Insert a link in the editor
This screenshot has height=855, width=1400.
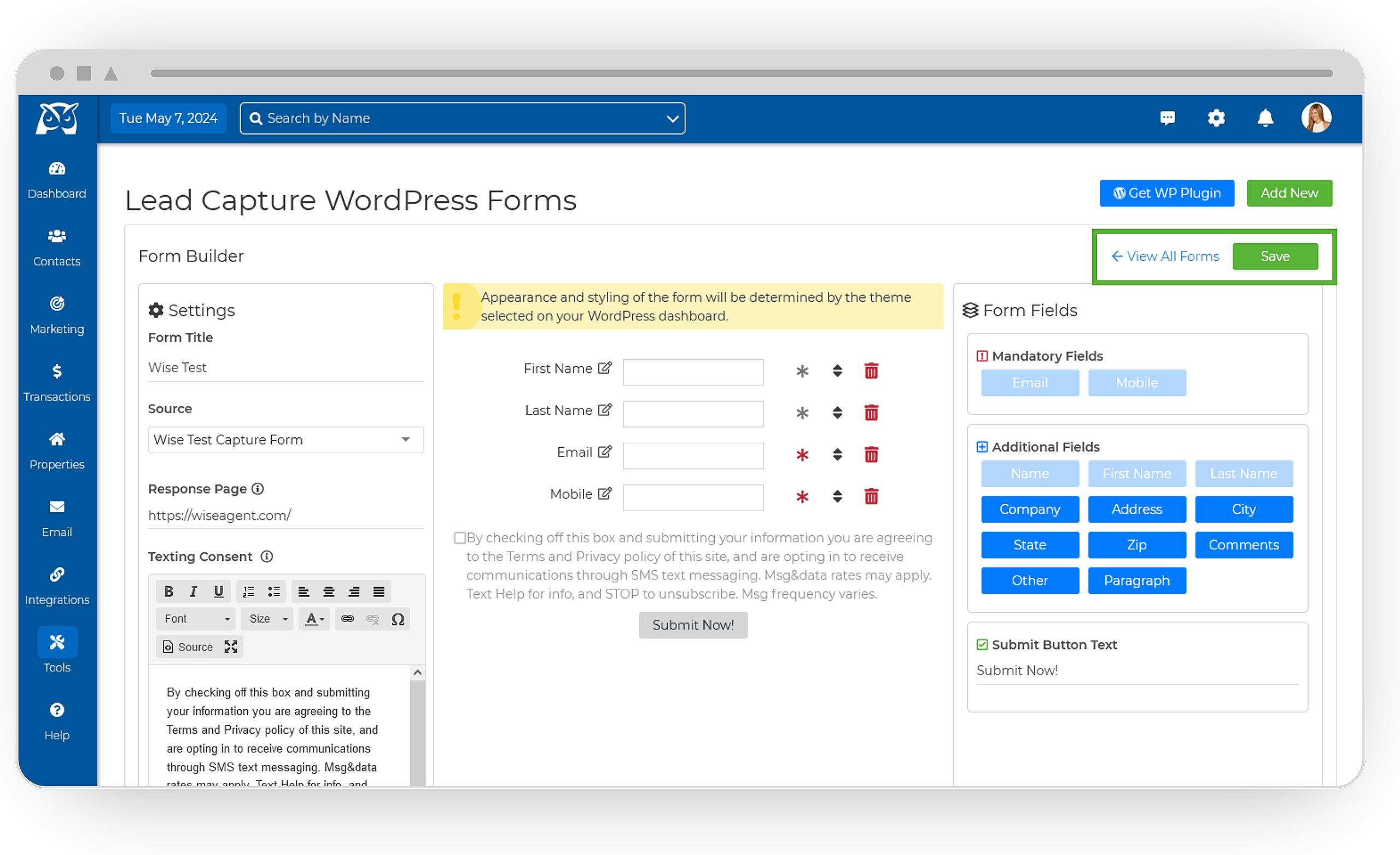[x=348, y=619]
